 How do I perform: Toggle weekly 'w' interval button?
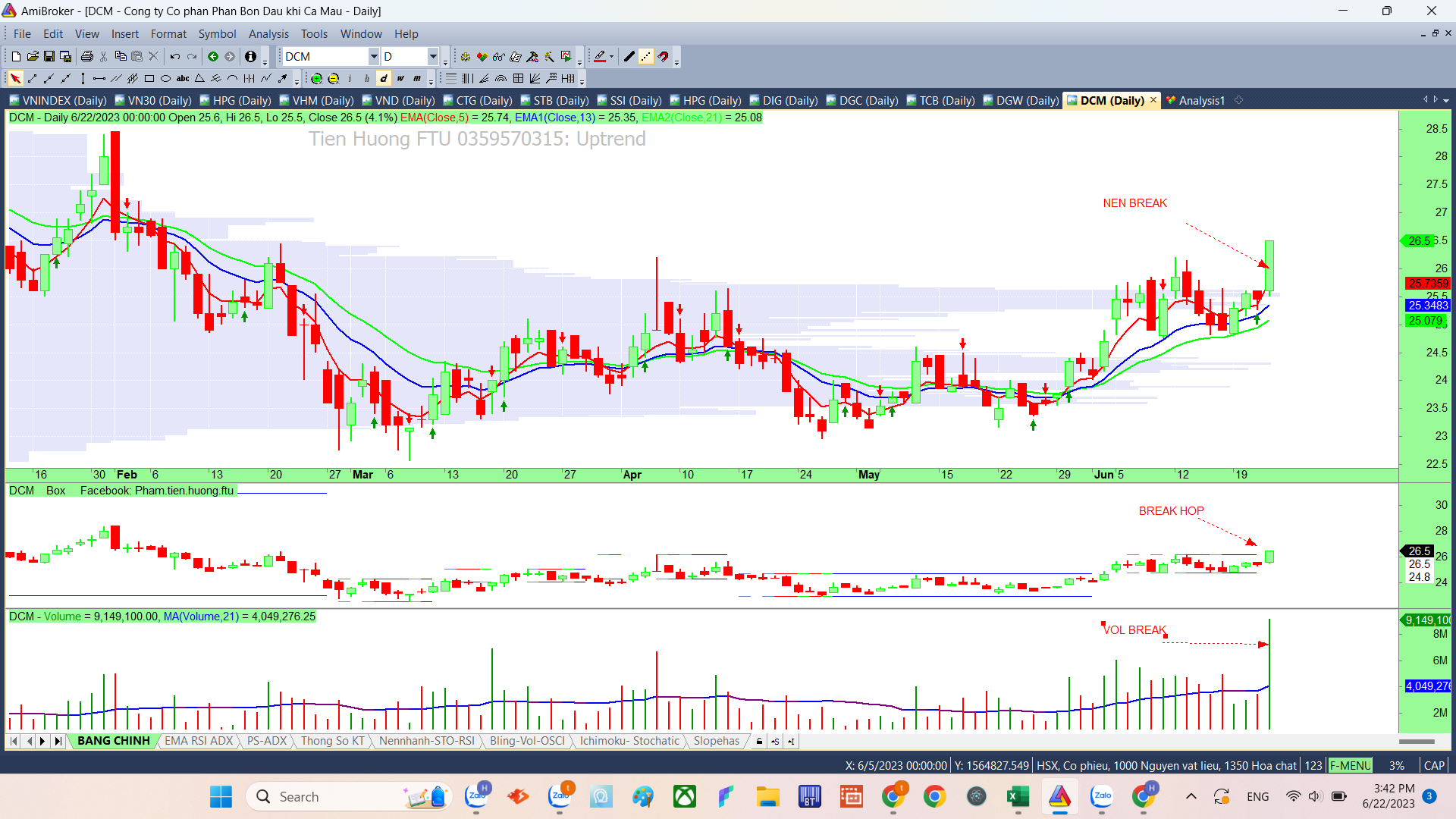(400, 78)
